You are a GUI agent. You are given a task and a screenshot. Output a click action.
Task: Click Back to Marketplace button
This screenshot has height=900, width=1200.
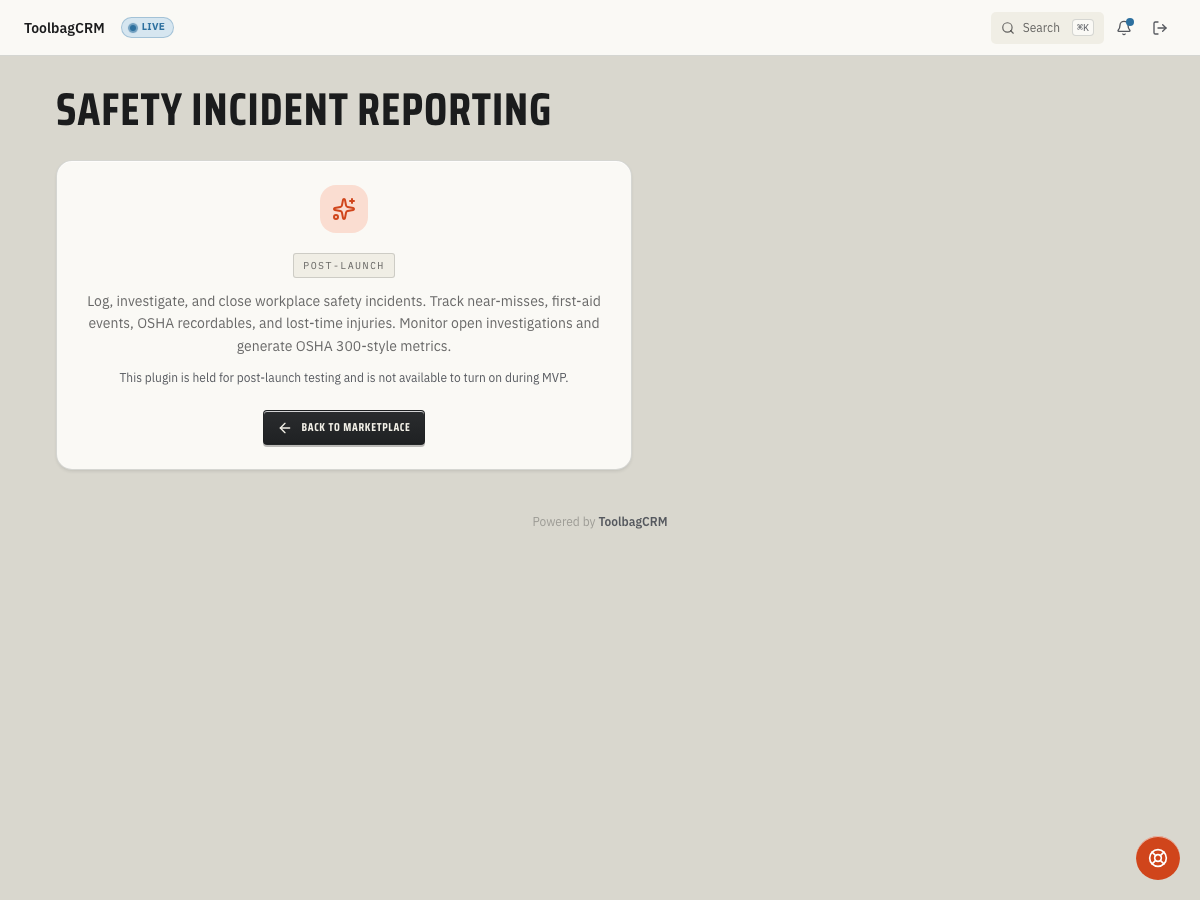point(344,428)
